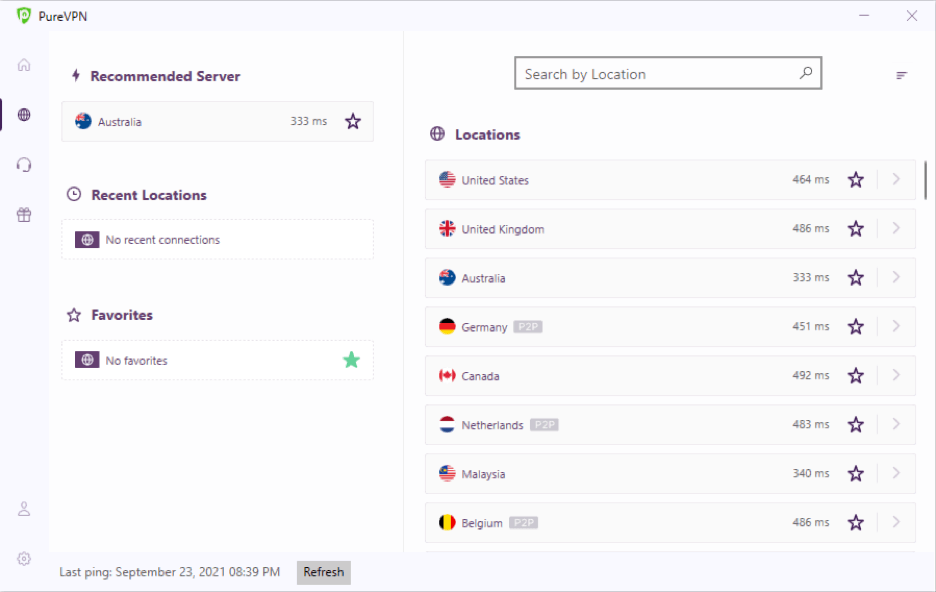Click the P2P badge beside Germany
The height and width of the screenshot is (592, 936).
[528, 326]
